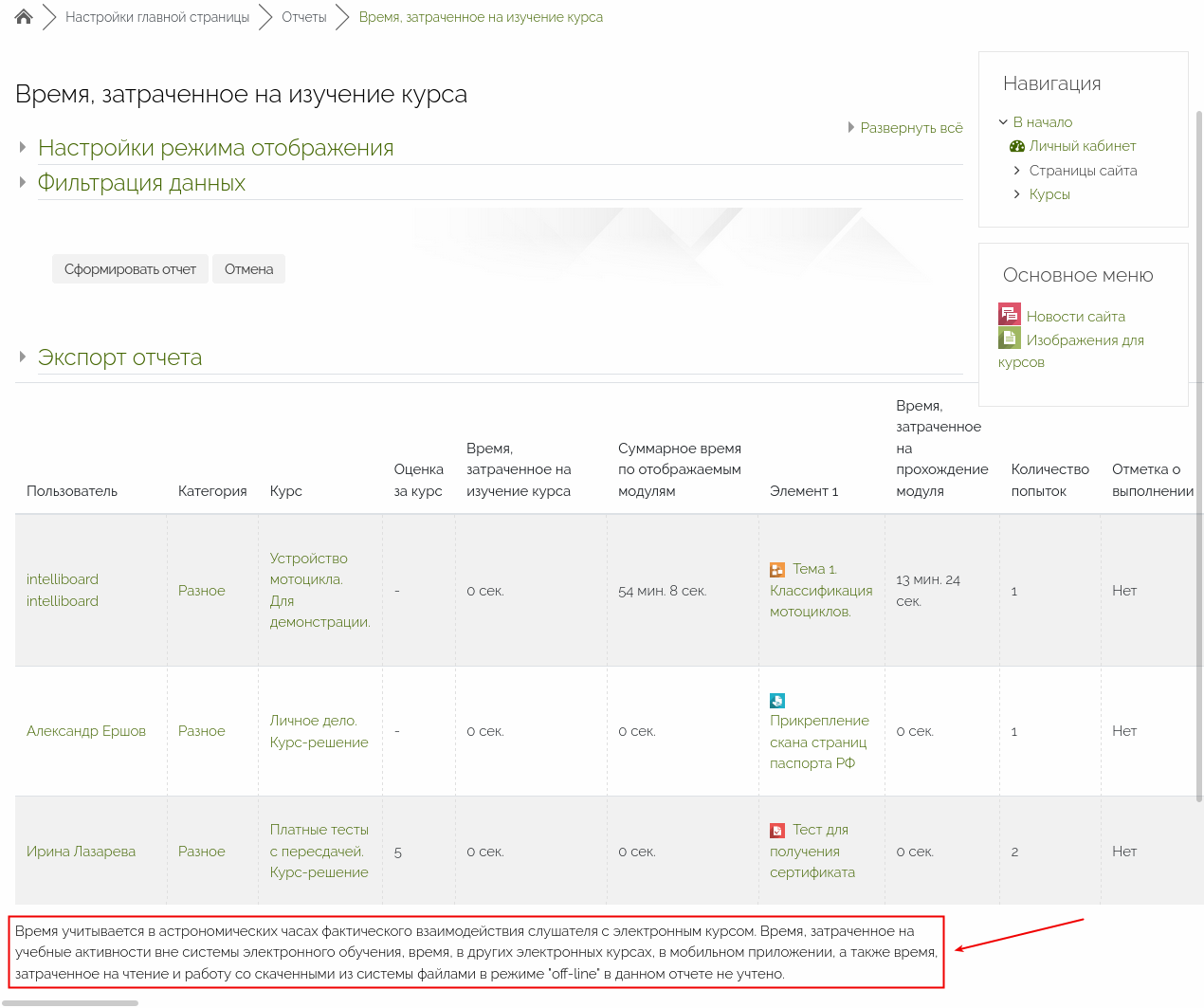Click the horizontal scrollbar at page bottom
The image size is (1204, 1008).
tap(71, 1002)
